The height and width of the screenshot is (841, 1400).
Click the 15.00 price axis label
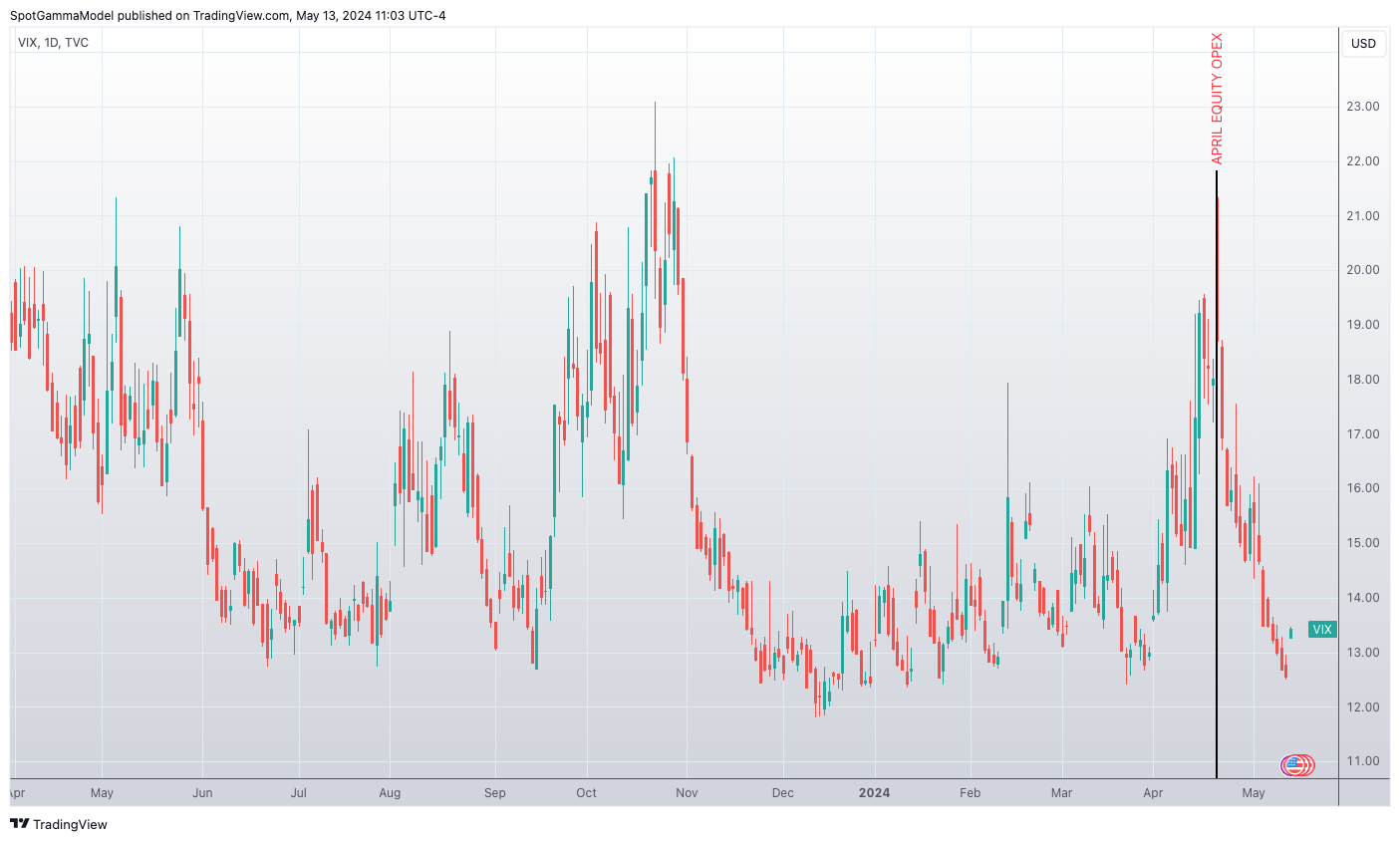(x=1362, y=543)
